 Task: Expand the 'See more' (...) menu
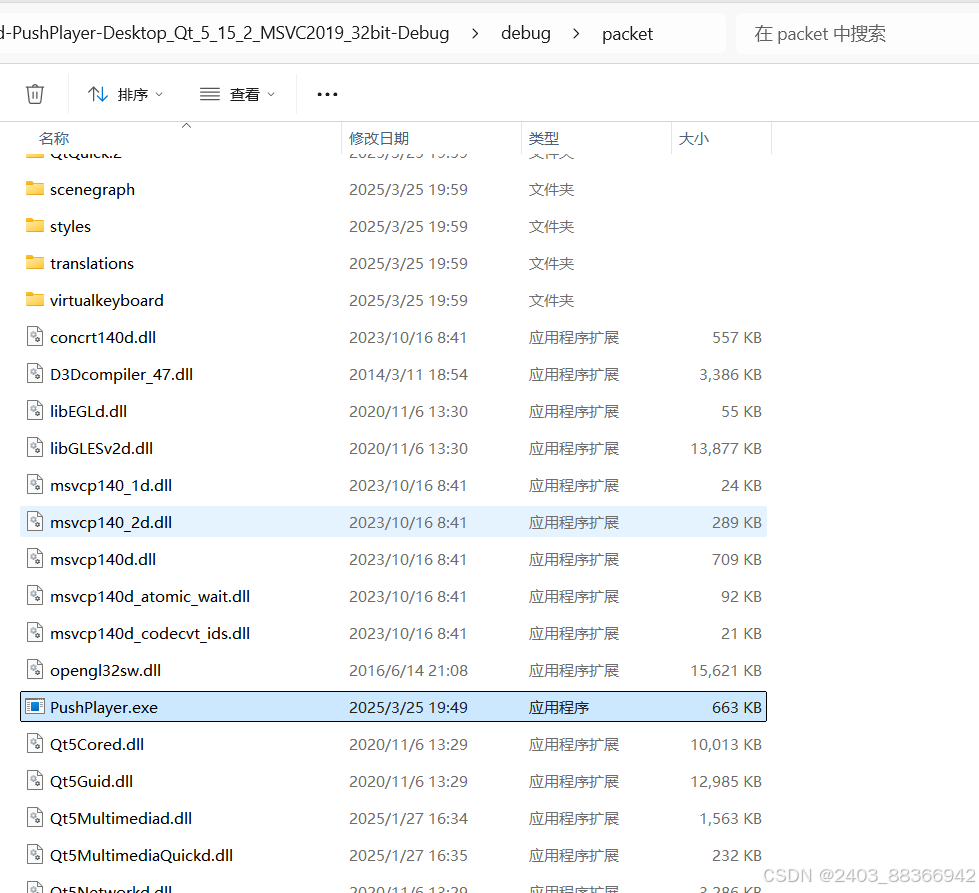tap(326, 93)
